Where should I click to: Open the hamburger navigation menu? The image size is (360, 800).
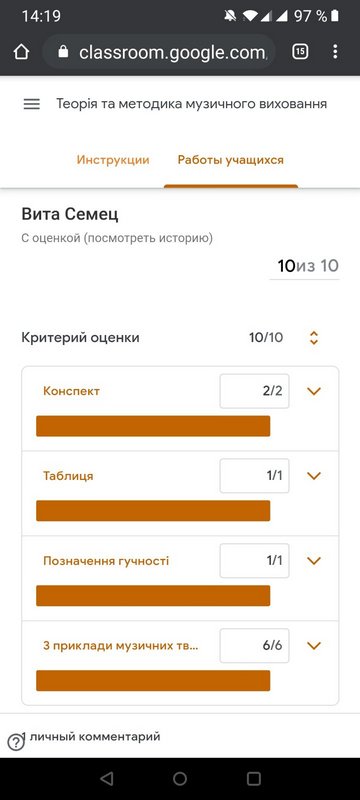(32, 104)
